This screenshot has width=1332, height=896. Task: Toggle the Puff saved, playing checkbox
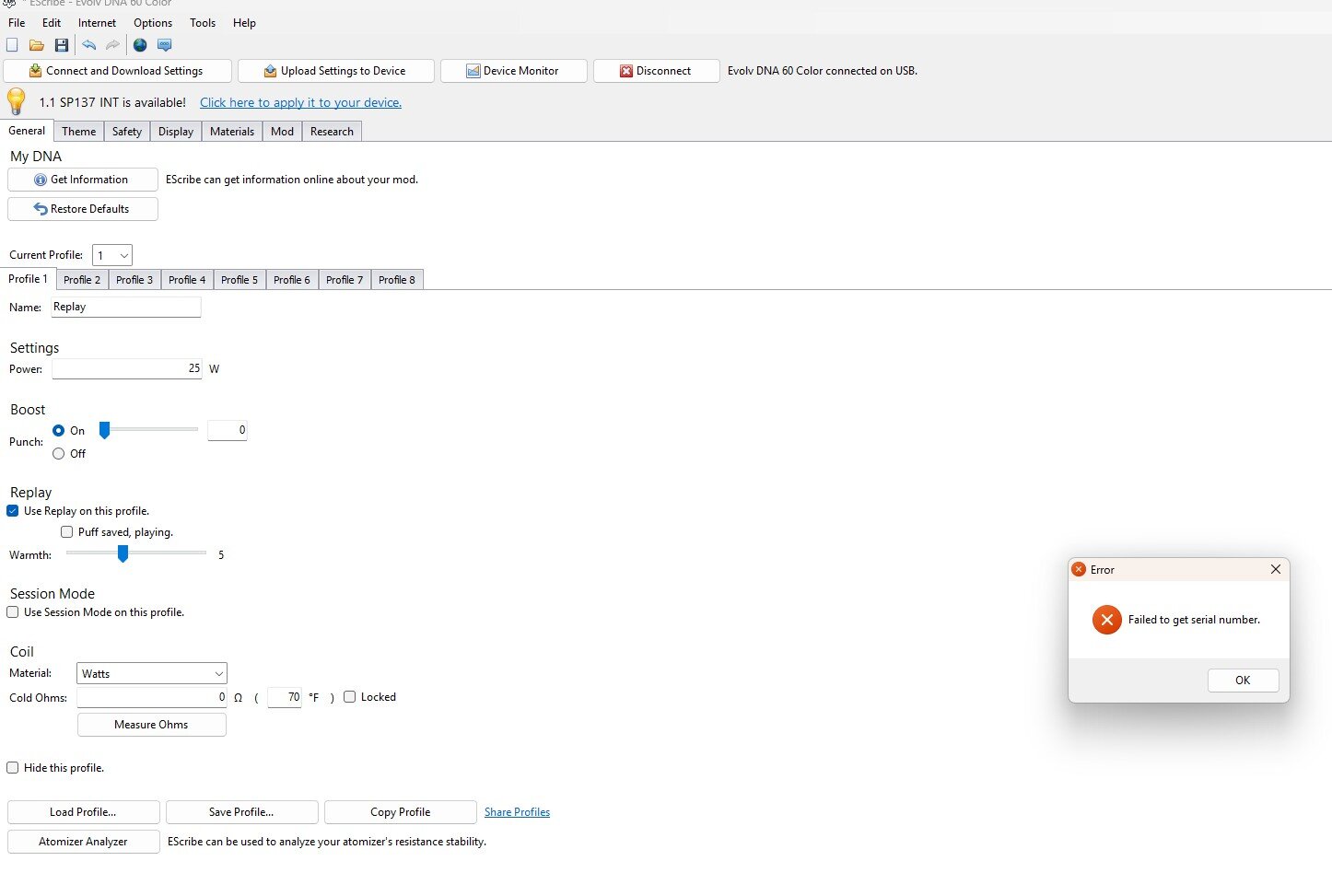[66, 532]
